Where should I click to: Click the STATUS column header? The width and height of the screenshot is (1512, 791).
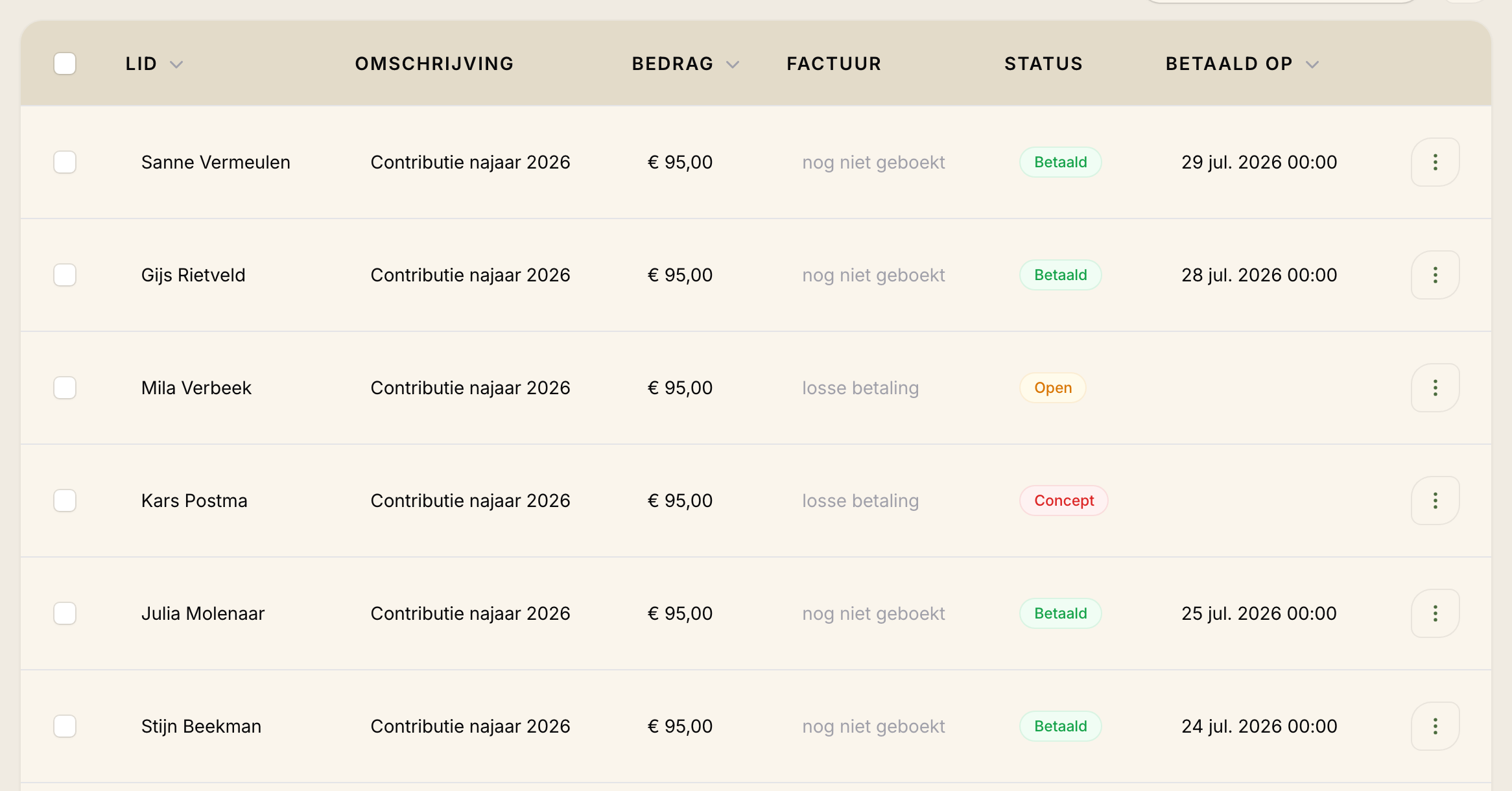[x=1044, y=64]
